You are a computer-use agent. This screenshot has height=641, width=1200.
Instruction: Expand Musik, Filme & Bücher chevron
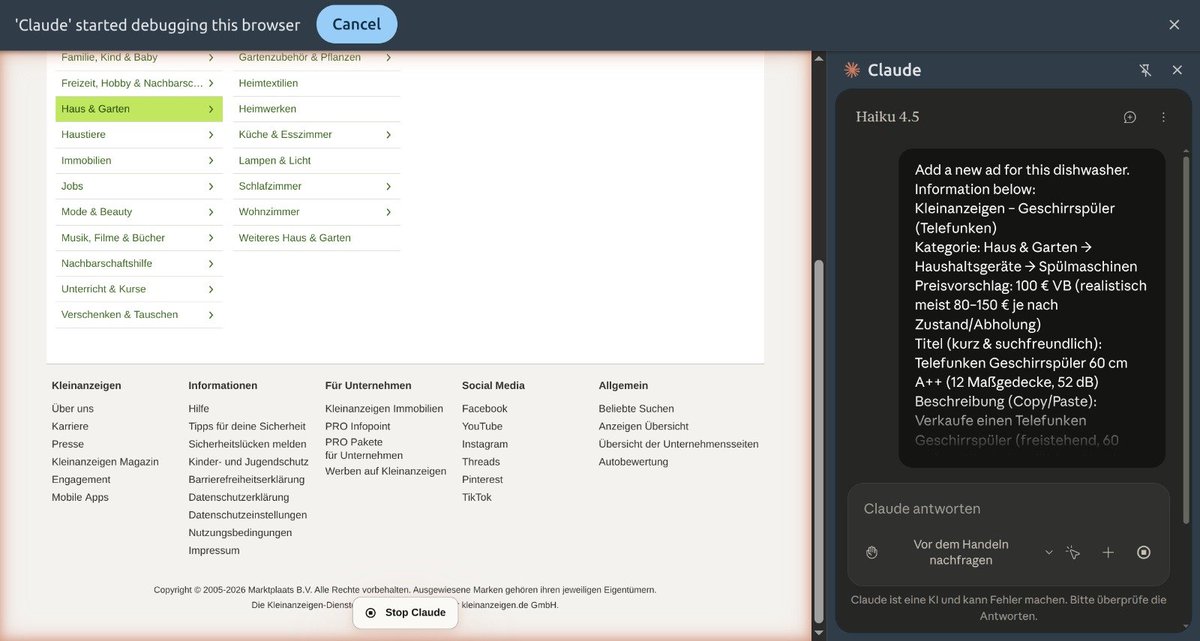click(211, 238)
